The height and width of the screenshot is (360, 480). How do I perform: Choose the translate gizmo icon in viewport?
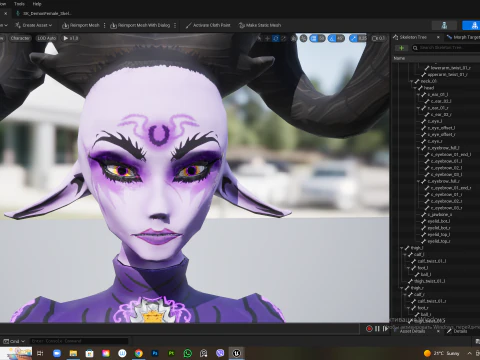click(267, 39)
